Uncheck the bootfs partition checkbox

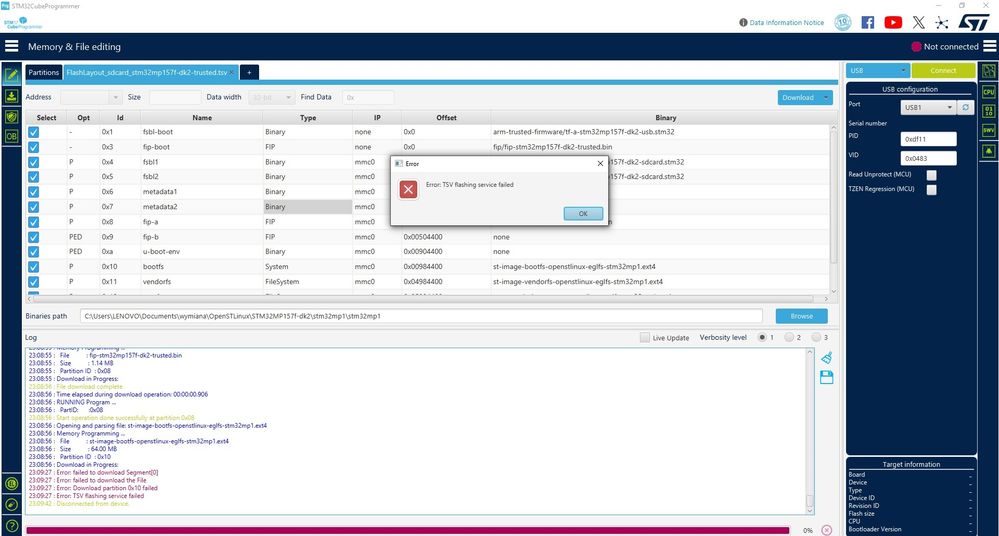(33, 266)
